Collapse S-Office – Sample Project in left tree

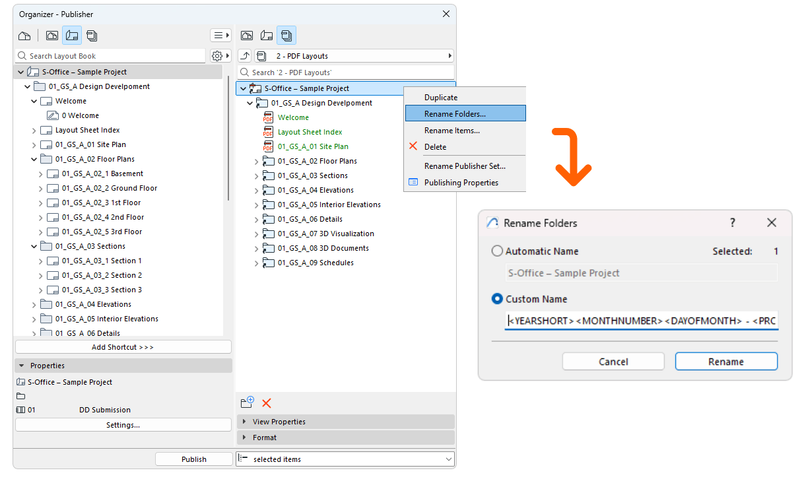21,72
